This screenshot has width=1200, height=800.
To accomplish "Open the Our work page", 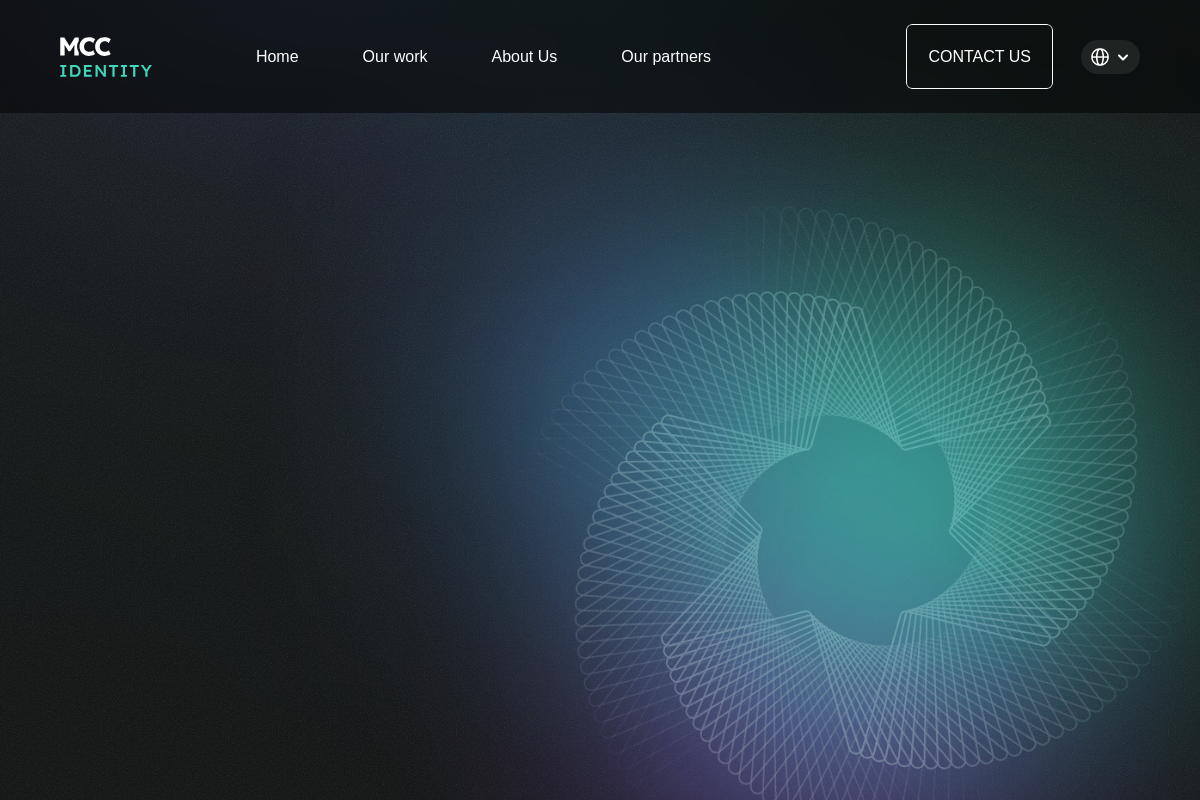I will click(x=394, y=57).
